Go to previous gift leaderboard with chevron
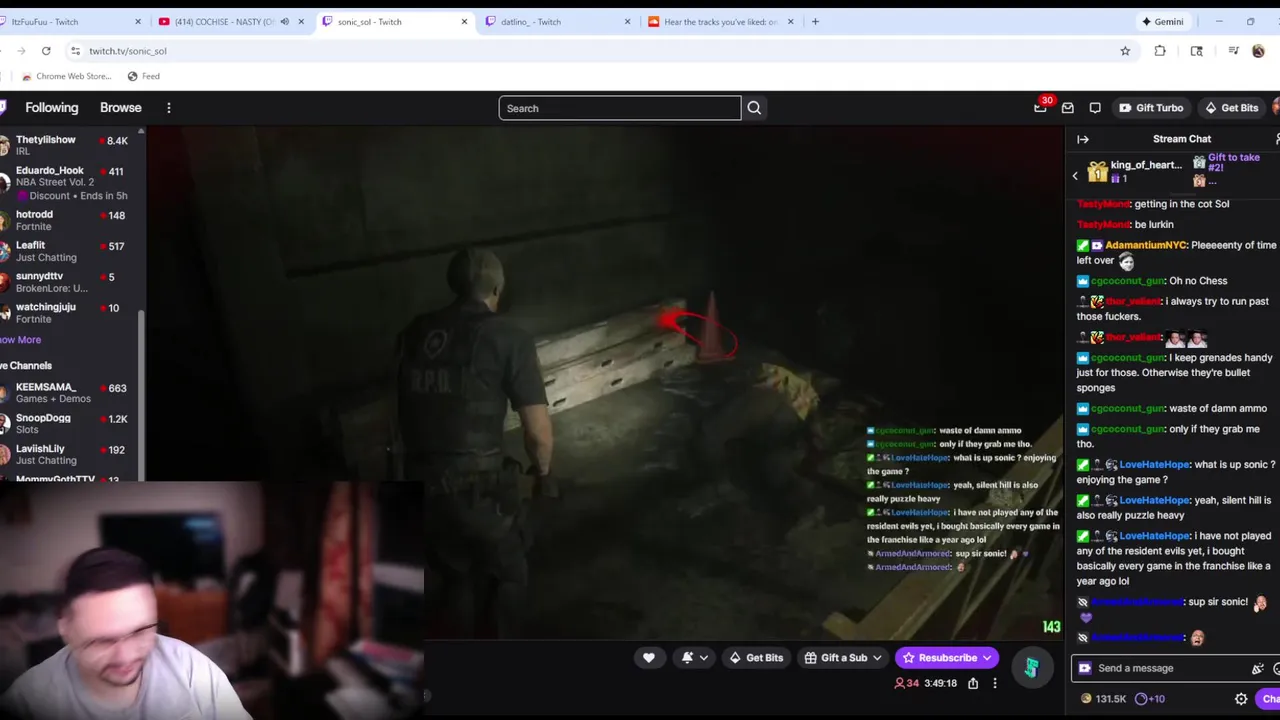The image size is (1280, 720). 1075,176
